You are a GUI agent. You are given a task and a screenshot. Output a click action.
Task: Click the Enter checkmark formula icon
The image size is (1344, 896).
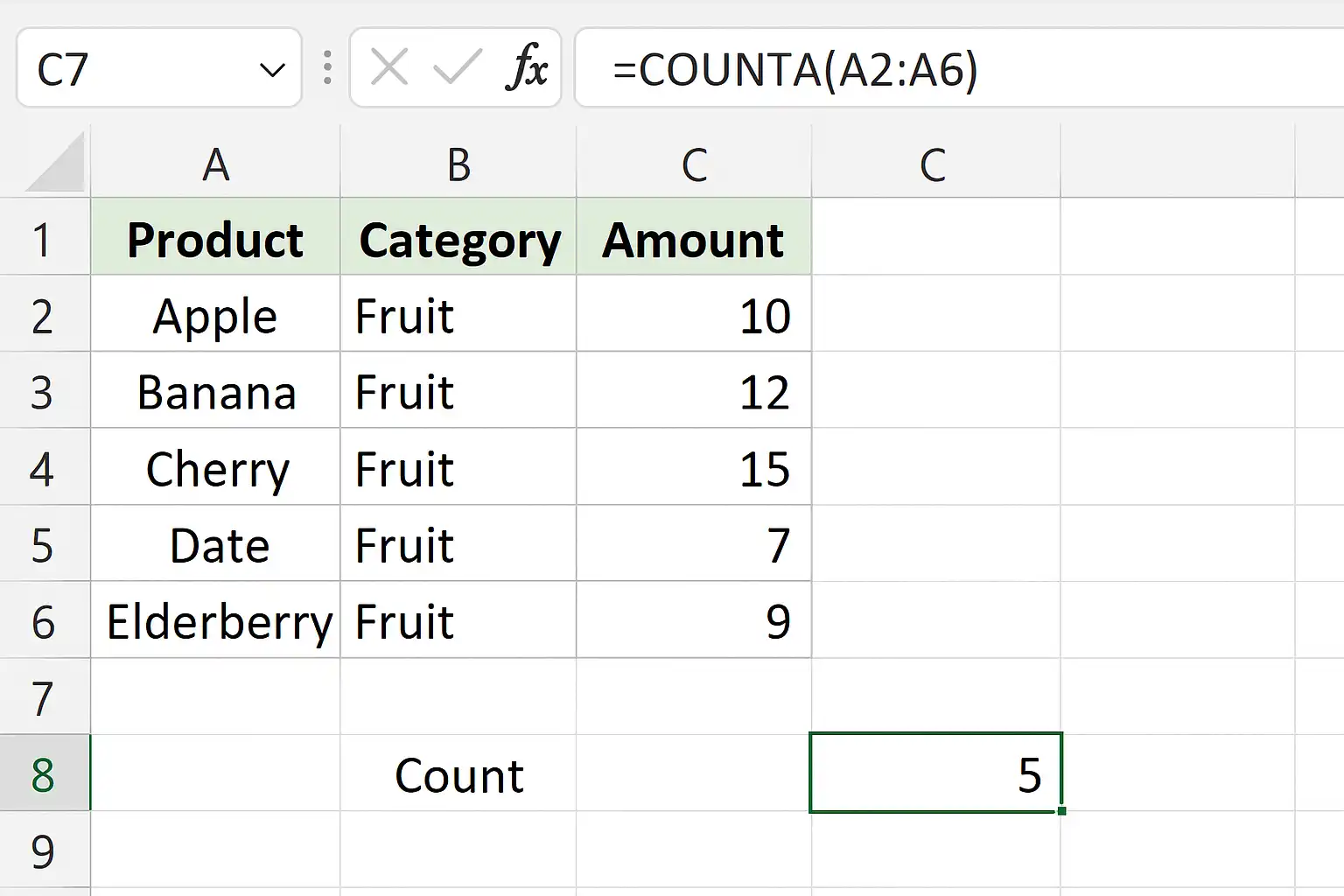pos(458,67)
